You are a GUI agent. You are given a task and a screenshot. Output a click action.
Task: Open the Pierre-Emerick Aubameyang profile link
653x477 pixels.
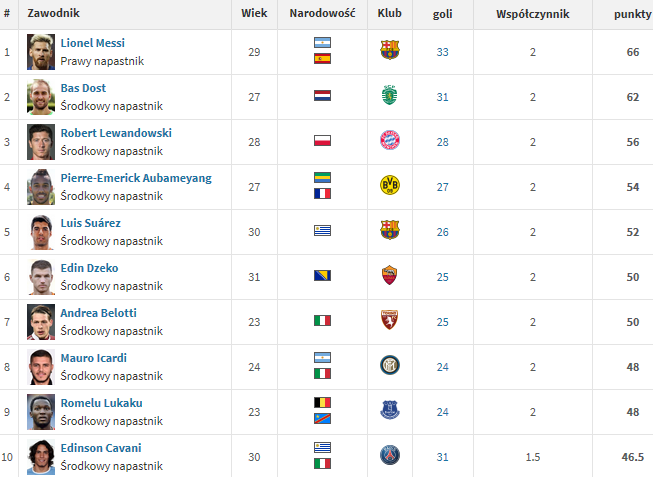[x=136, y=178]
